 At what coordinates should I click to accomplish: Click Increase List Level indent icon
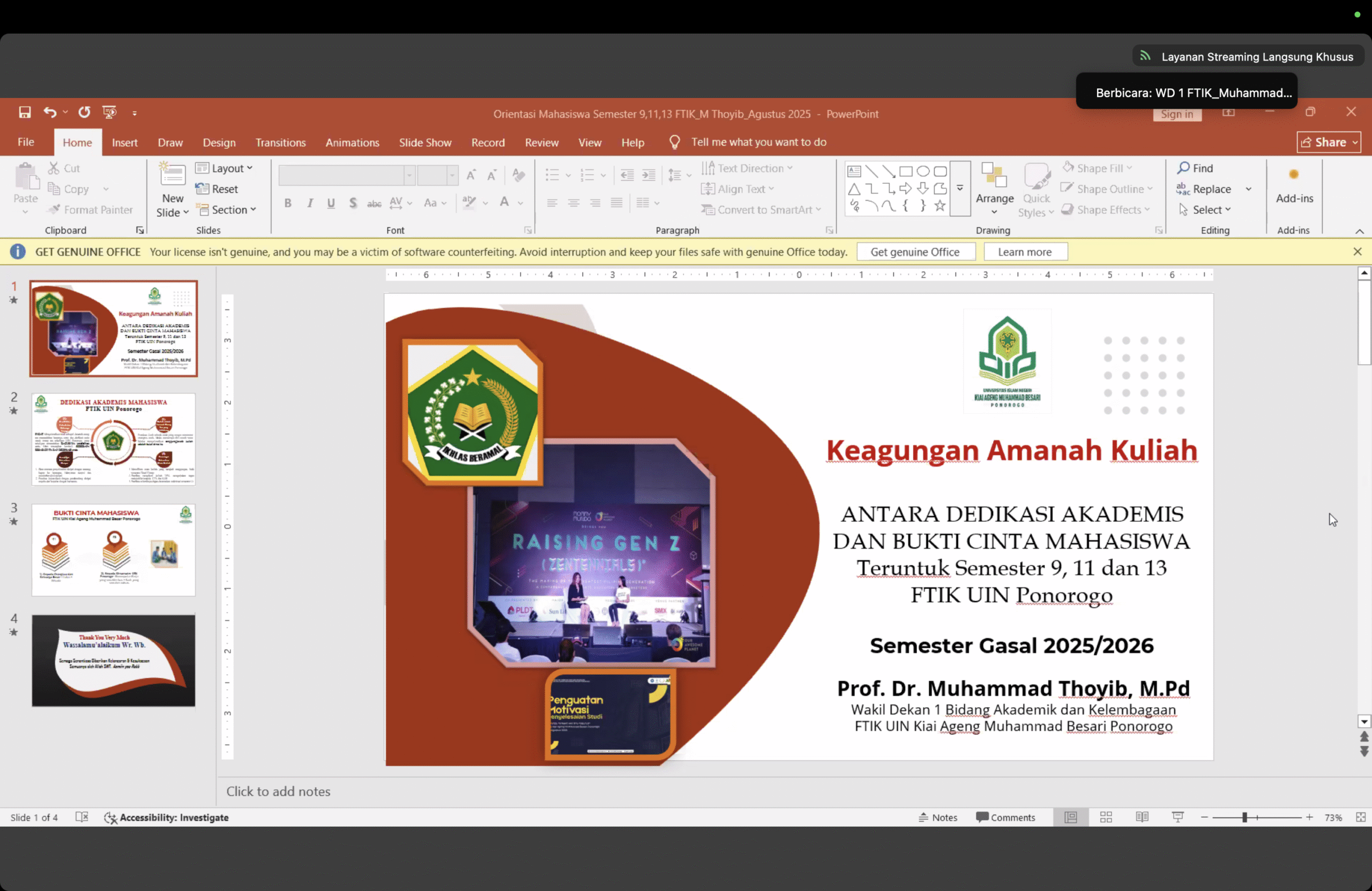coord(648,175)
